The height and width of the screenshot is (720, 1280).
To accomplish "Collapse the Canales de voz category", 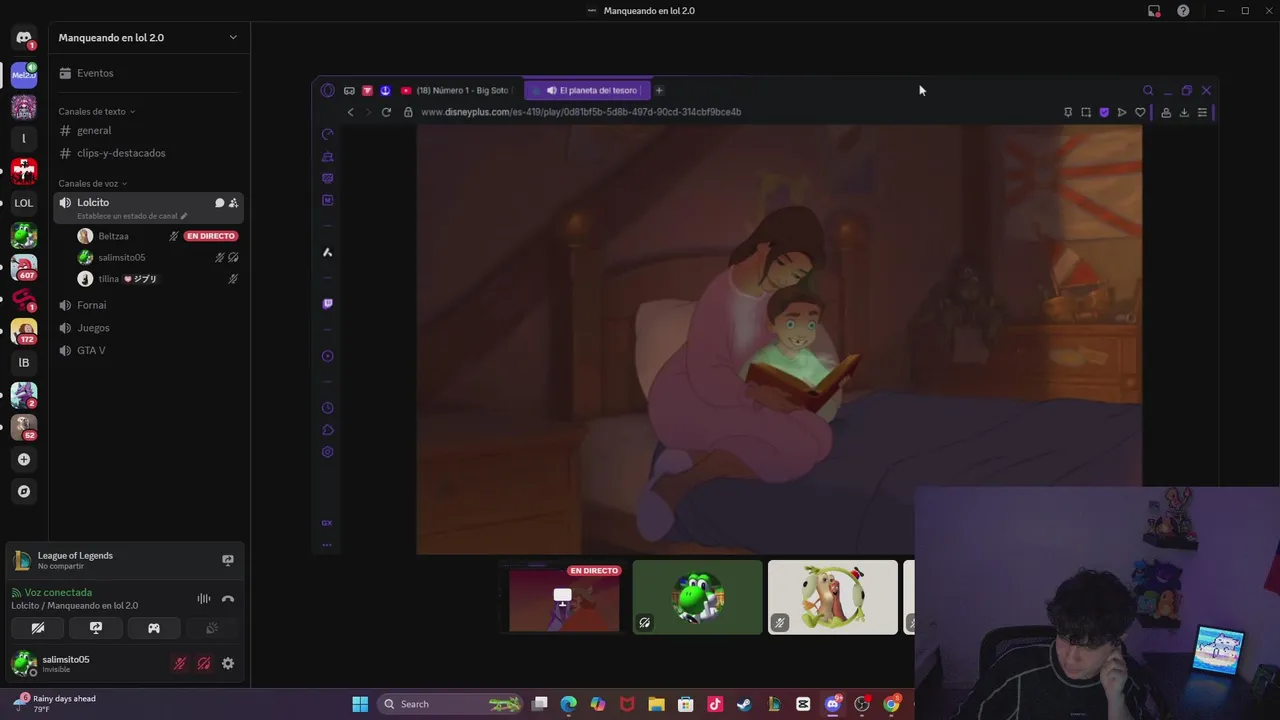I will tap(93, 184).
